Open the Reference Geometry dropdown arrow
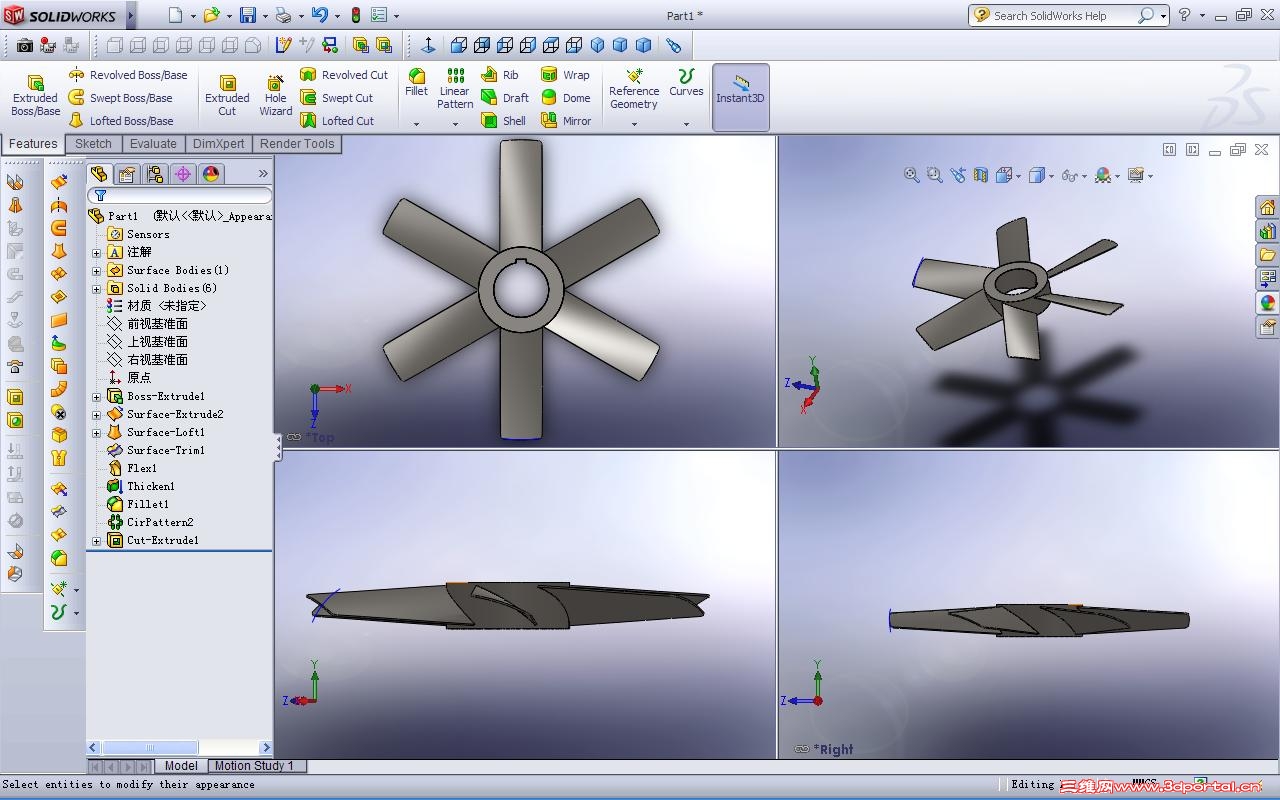The image size is (1280, 800). [x=634, y=124]
